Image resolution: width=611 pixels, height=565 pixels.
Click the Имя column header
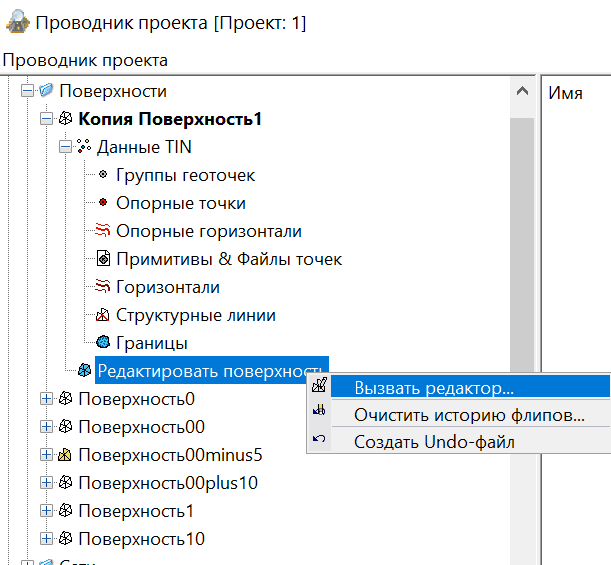pyautogui.click(x=566, y=92)
